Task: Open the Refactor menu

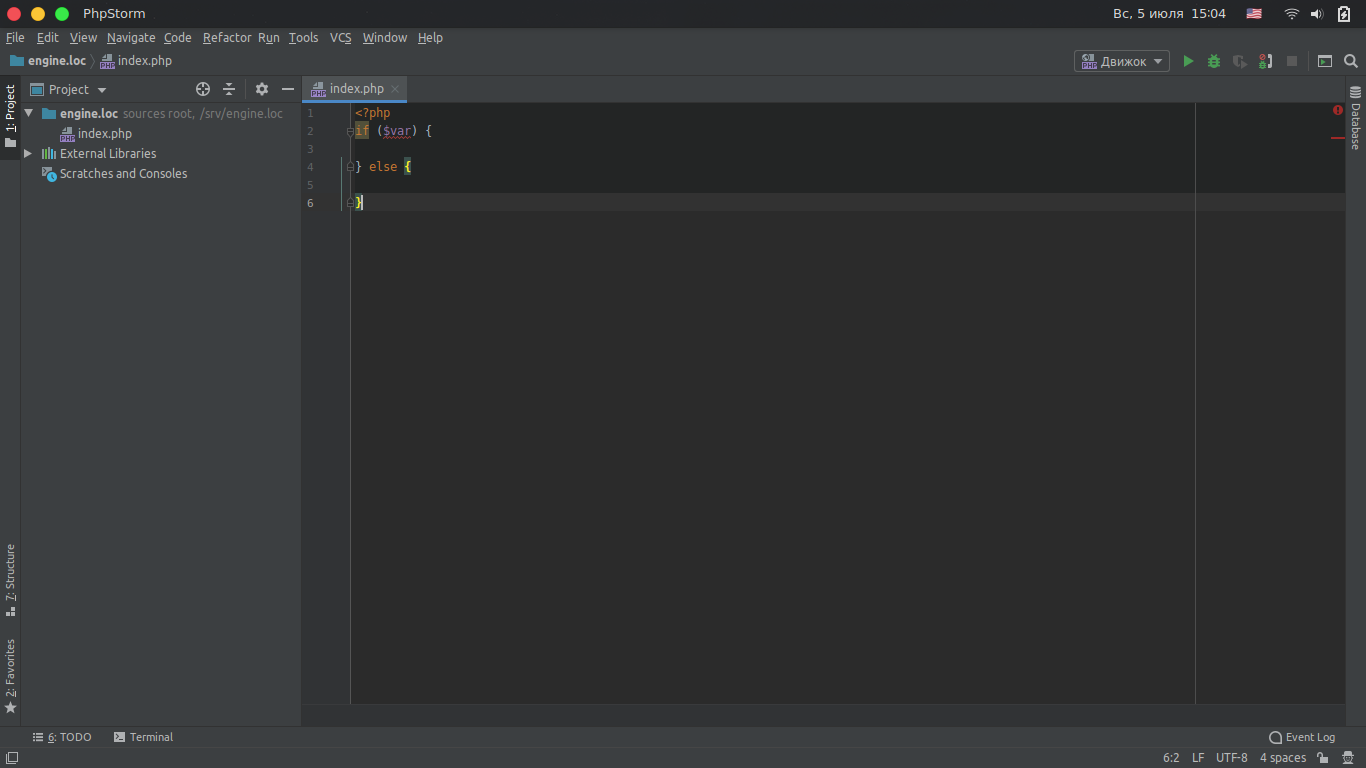Action: coord(227,37)
